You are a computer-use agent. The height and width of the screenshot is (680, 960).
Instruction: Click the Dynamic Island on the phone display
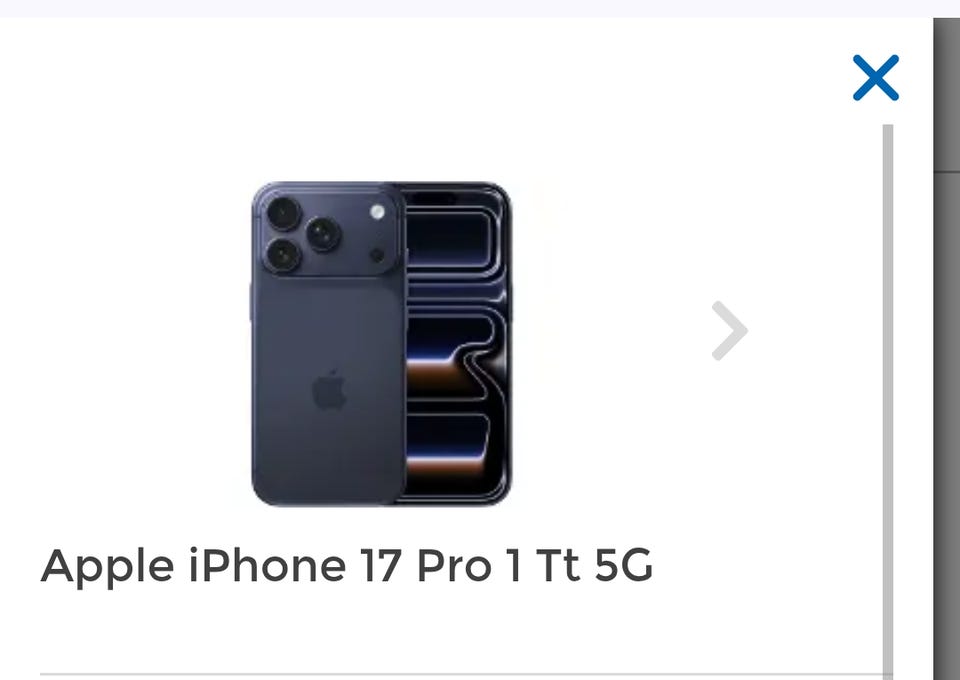click(434, 198)
